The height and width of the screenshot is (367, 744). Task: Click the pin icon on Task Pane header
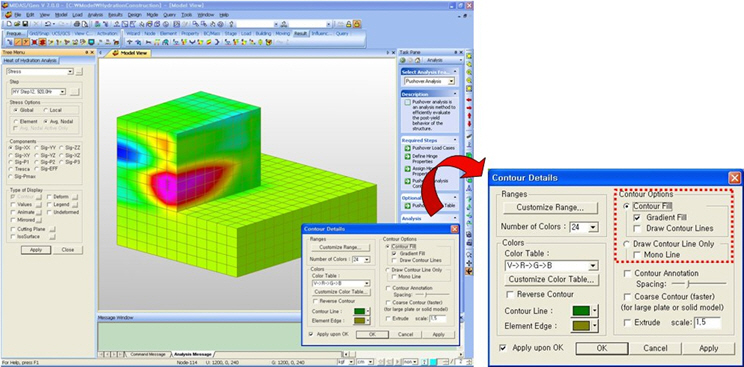tap(456, 52)
